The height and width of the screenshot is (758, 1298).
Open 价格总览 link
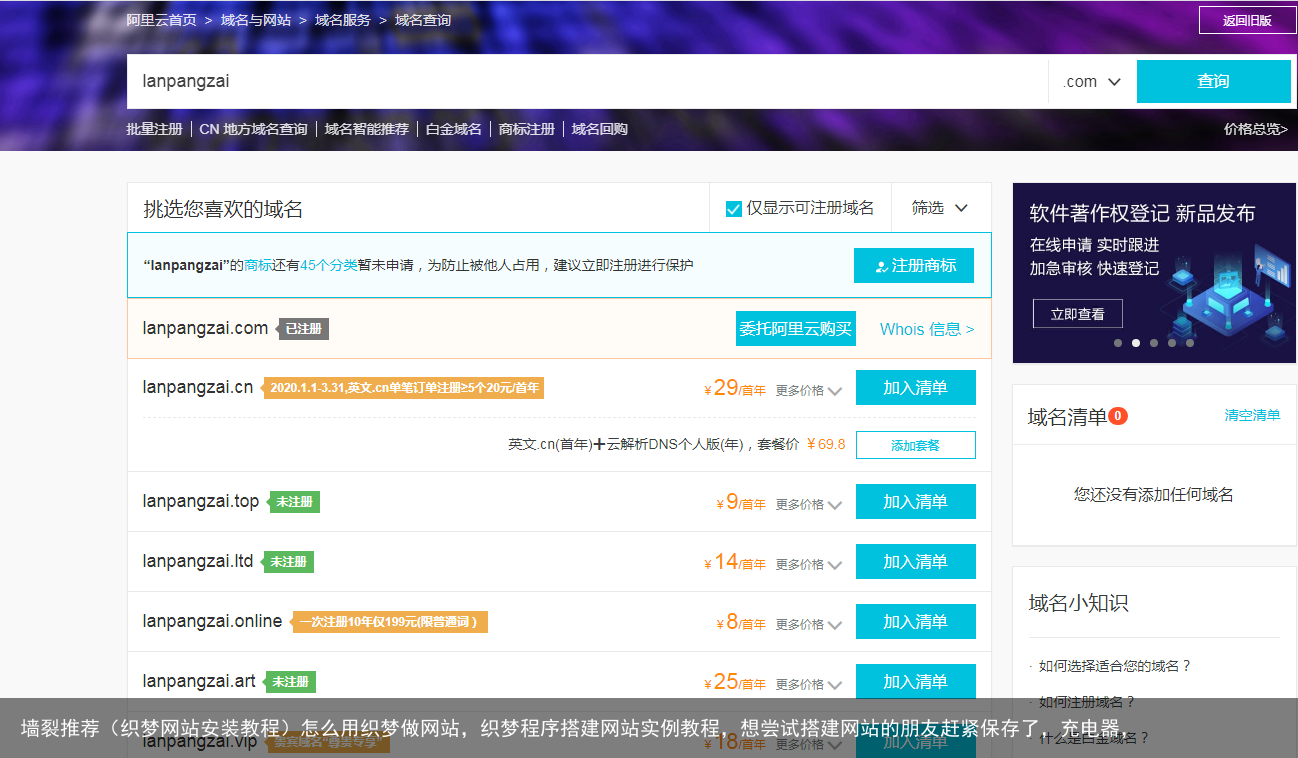(x=1256, y=129)
